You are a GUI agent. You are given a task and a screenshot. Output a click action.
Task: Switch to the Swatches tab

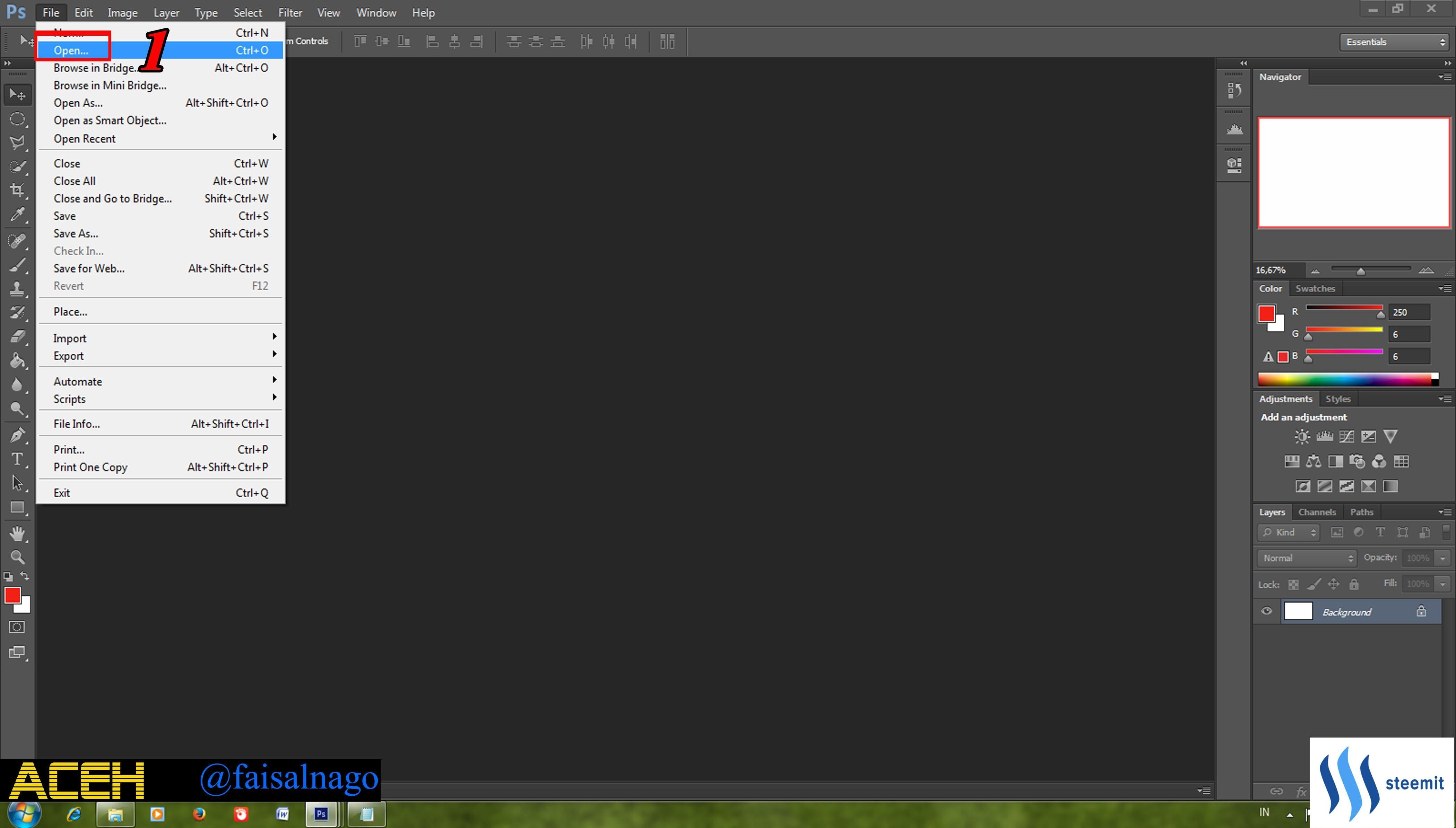coord(1315,288)
